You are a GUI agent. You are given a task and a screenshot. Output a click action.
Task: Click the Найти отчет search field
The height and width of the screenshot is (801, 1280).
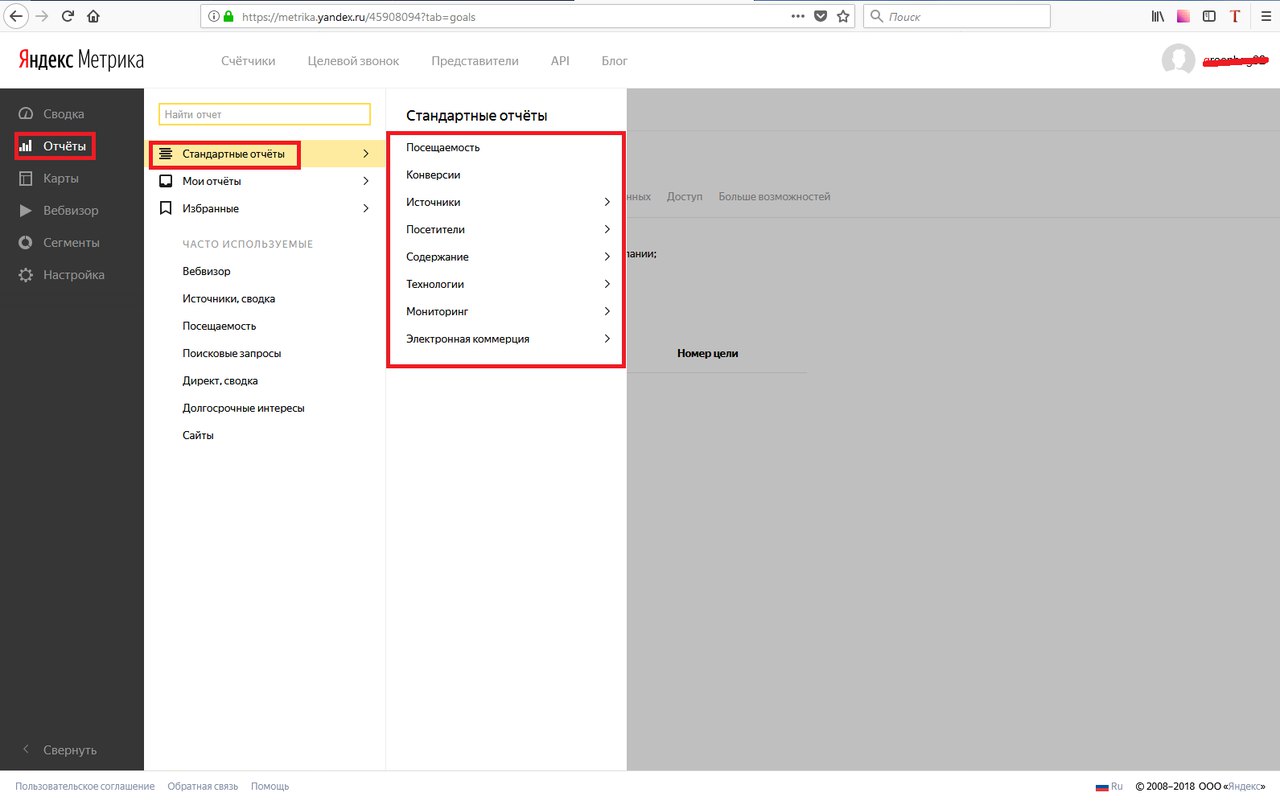265,115
